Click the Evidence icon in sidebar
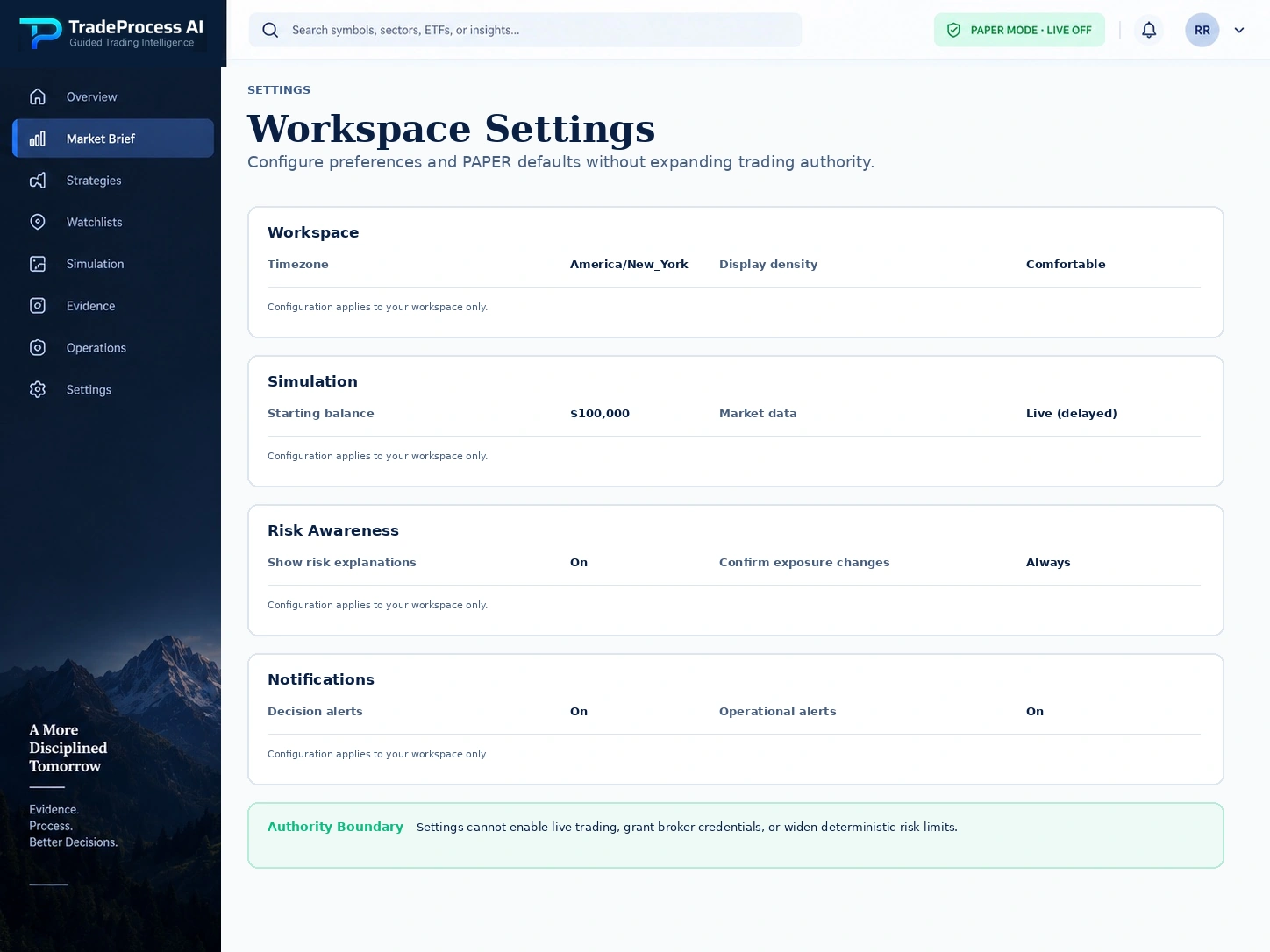Screen dimensions: 1270x952 (38, 306)
